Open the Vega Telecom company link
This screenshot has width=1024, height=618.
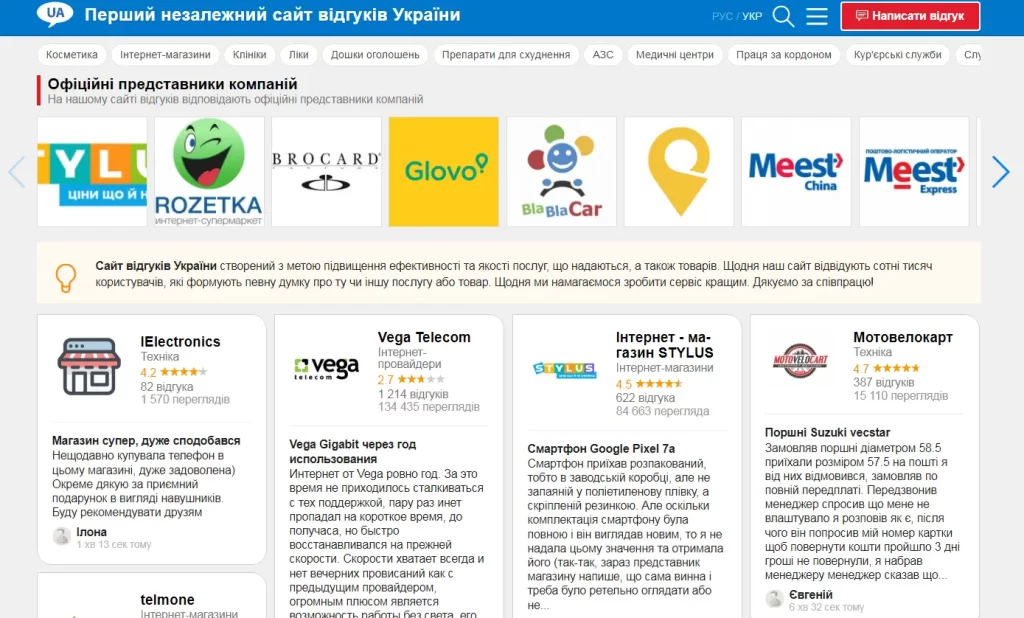pyautogui.click(x=424, y=337)
